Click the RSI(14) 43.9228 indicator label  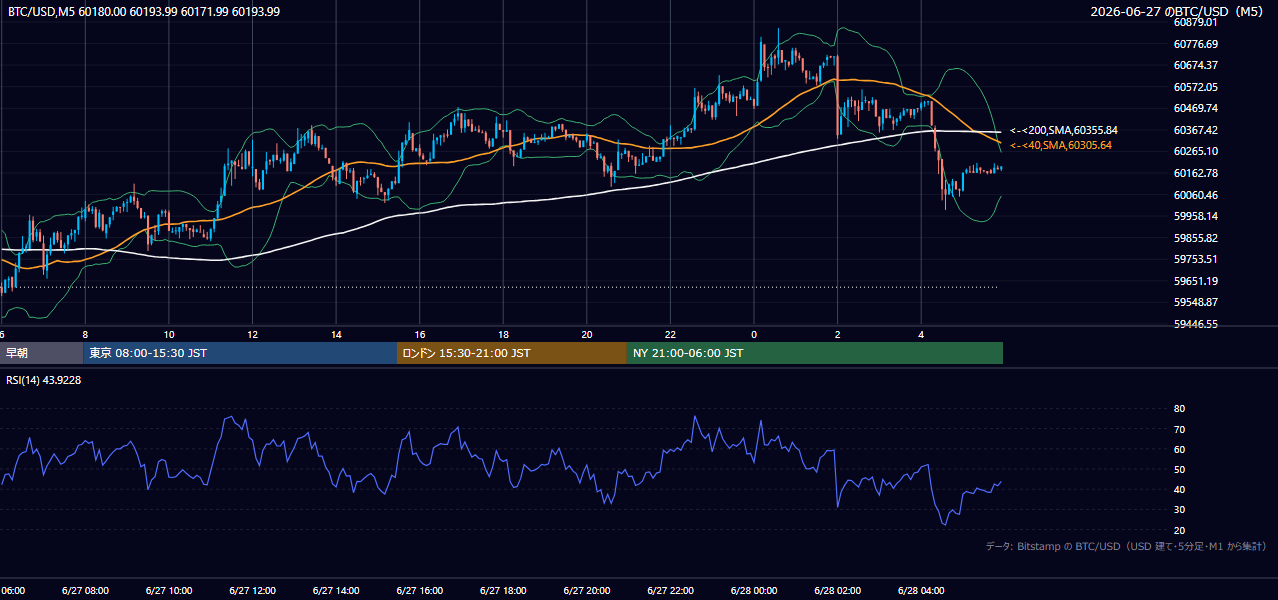click(44, 380)
